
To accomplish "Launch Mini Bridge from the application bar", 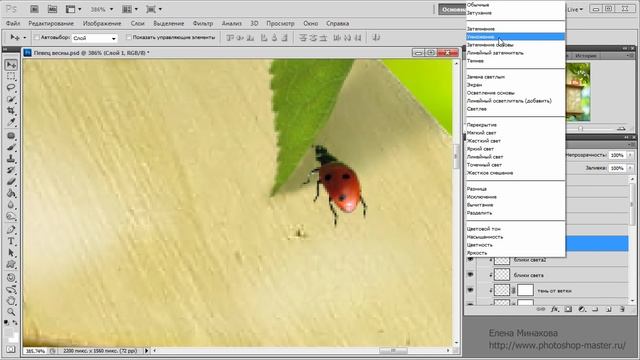I will click(52, 9).
